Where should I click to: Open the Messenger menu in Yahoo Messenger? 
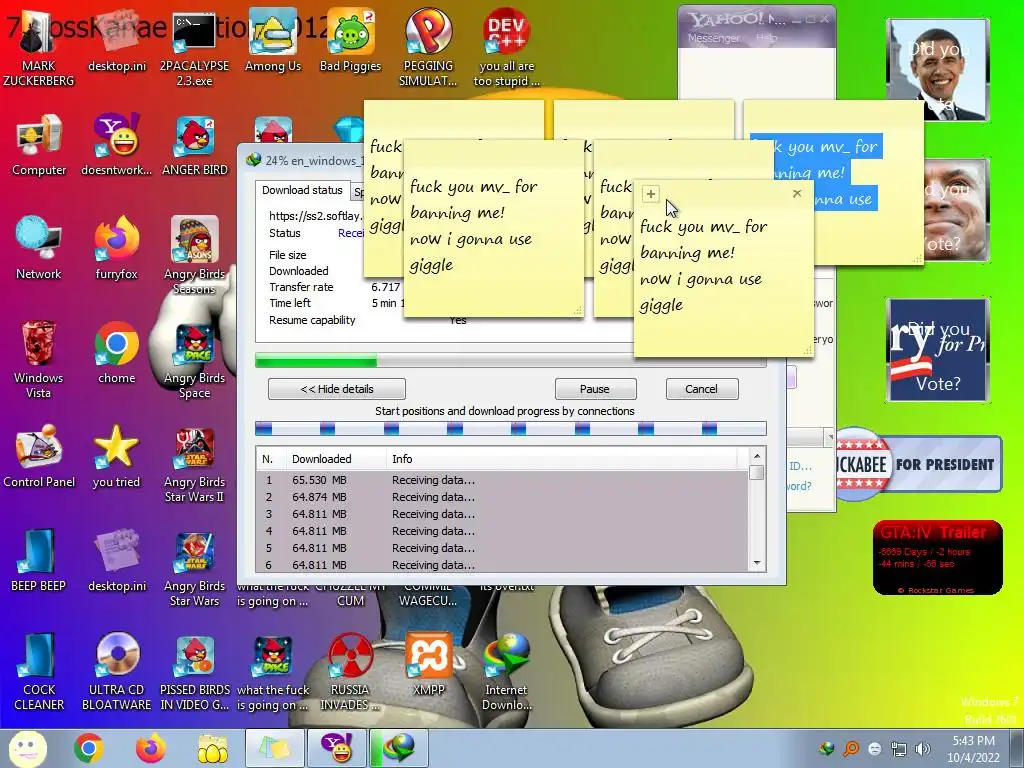[x=713, y=38]
